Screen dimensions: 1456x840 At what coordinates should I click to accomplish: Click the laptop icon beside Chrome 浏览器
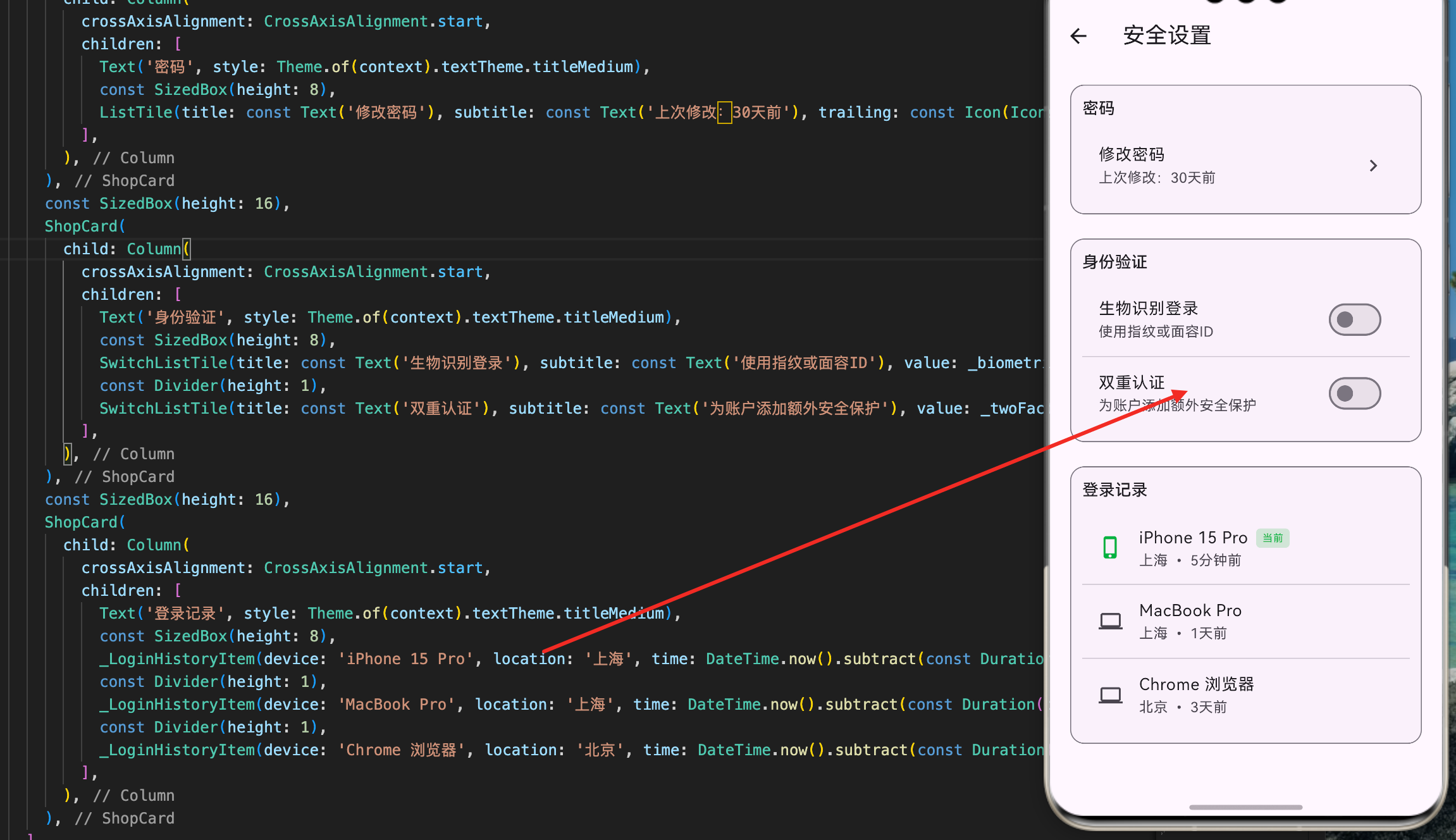click(x=1110, y=695)
